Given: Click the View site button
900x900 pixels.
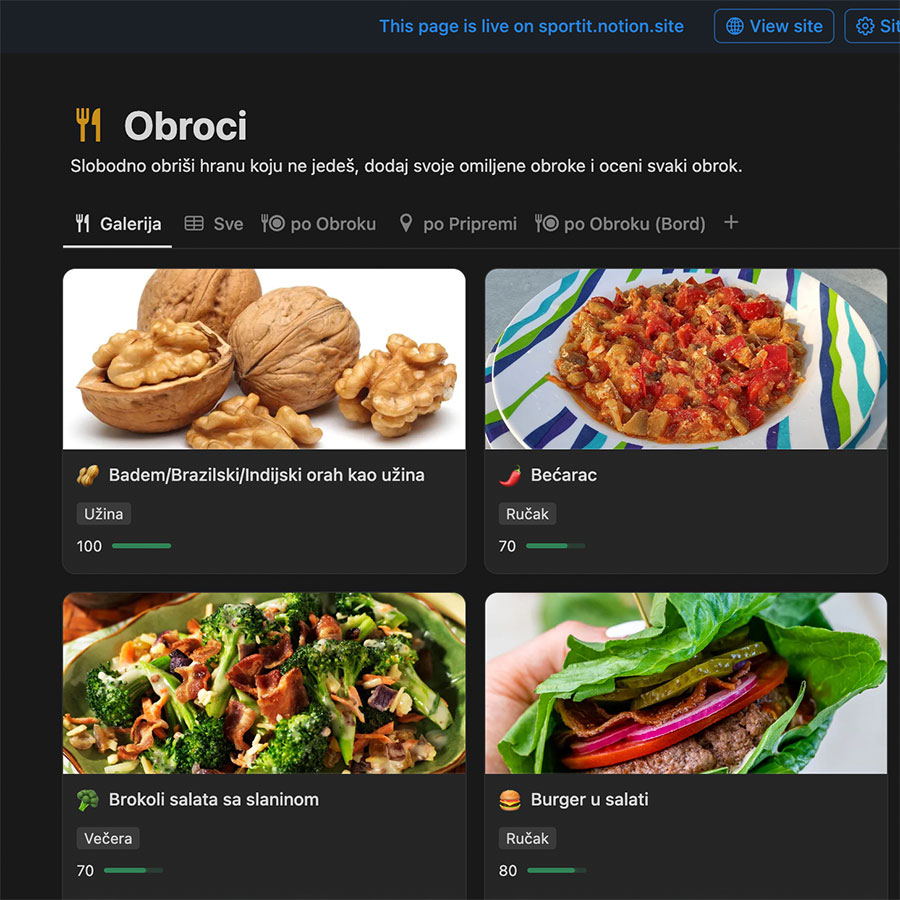Looking at the screenshot, I should tap(774, 26).
